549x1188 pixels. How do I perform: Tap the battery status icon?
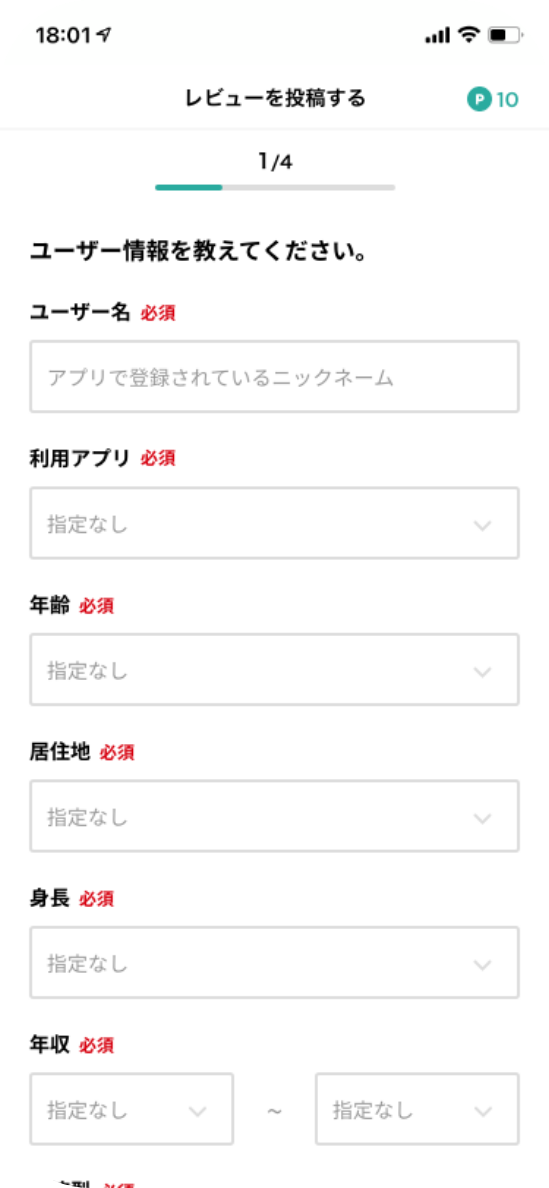505,34
